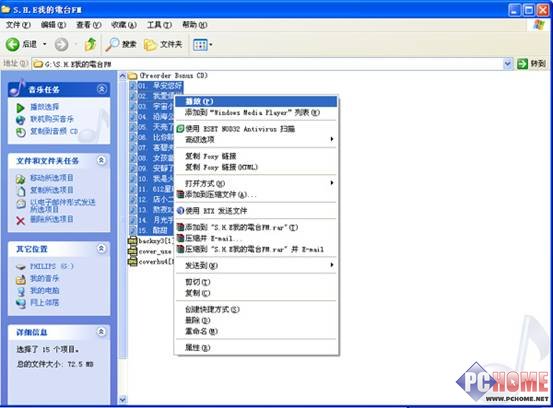Image resolution: width=553 pixels, height=408 pixels.
Task: Open the address bar dropdown arrow
Action: coord(508,64)
